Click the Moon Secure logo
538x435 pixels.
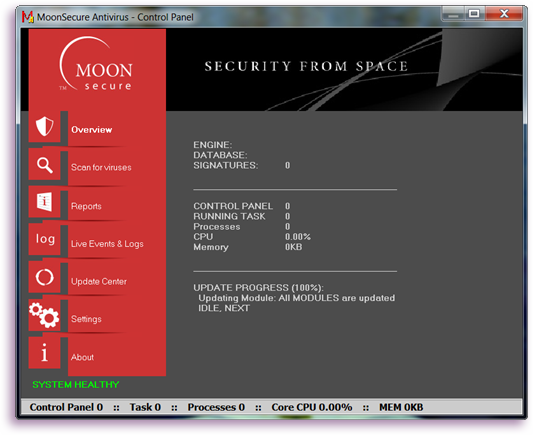[96, 64]
